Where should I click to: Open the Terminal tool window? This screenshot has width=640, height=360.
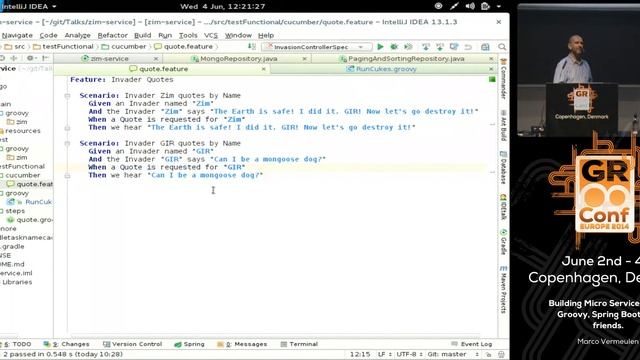tap(299, 344)
